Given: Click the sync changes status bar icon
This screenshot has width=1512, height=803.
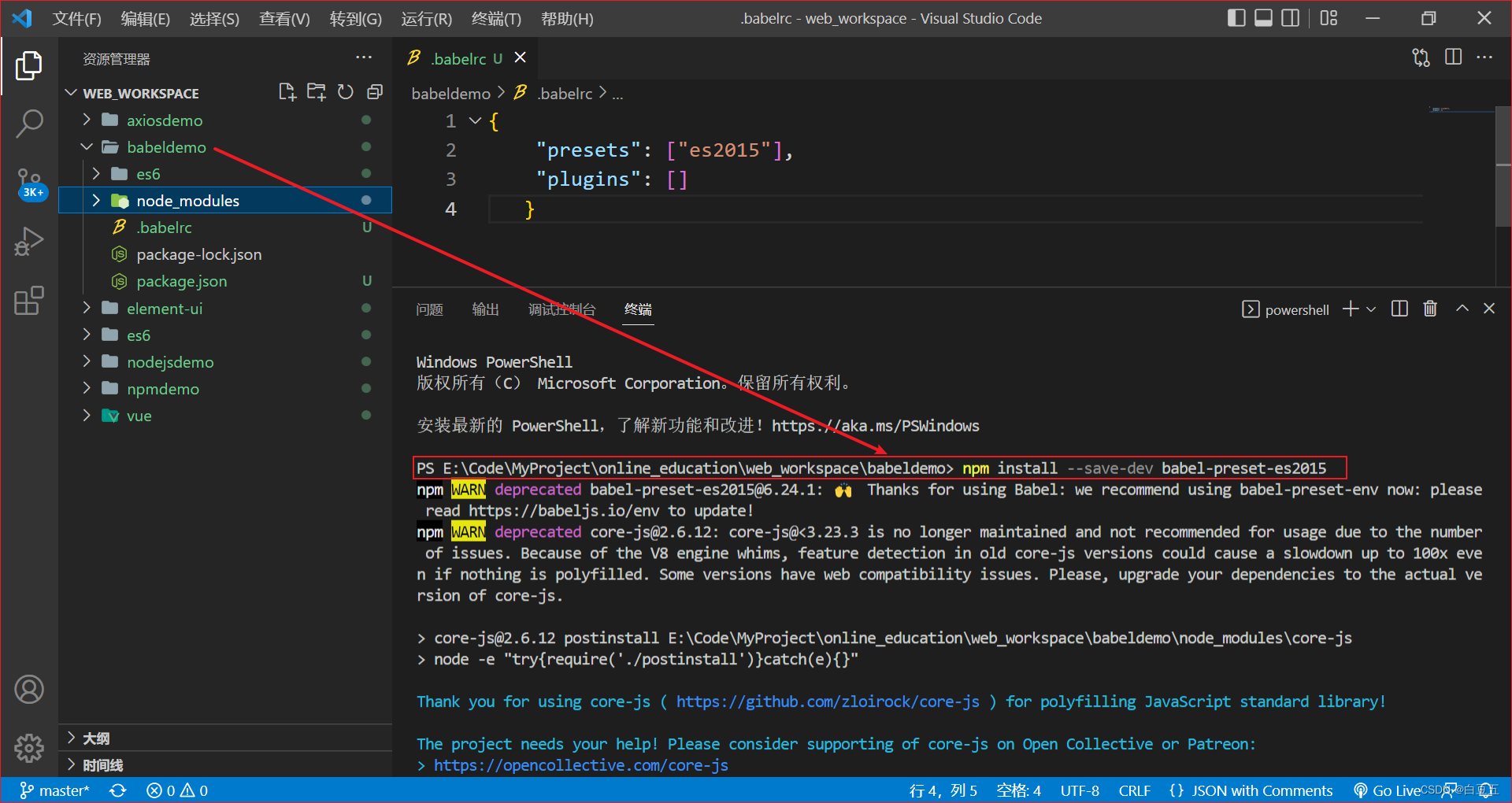Looking at the screenshot, I should (118, 790).
